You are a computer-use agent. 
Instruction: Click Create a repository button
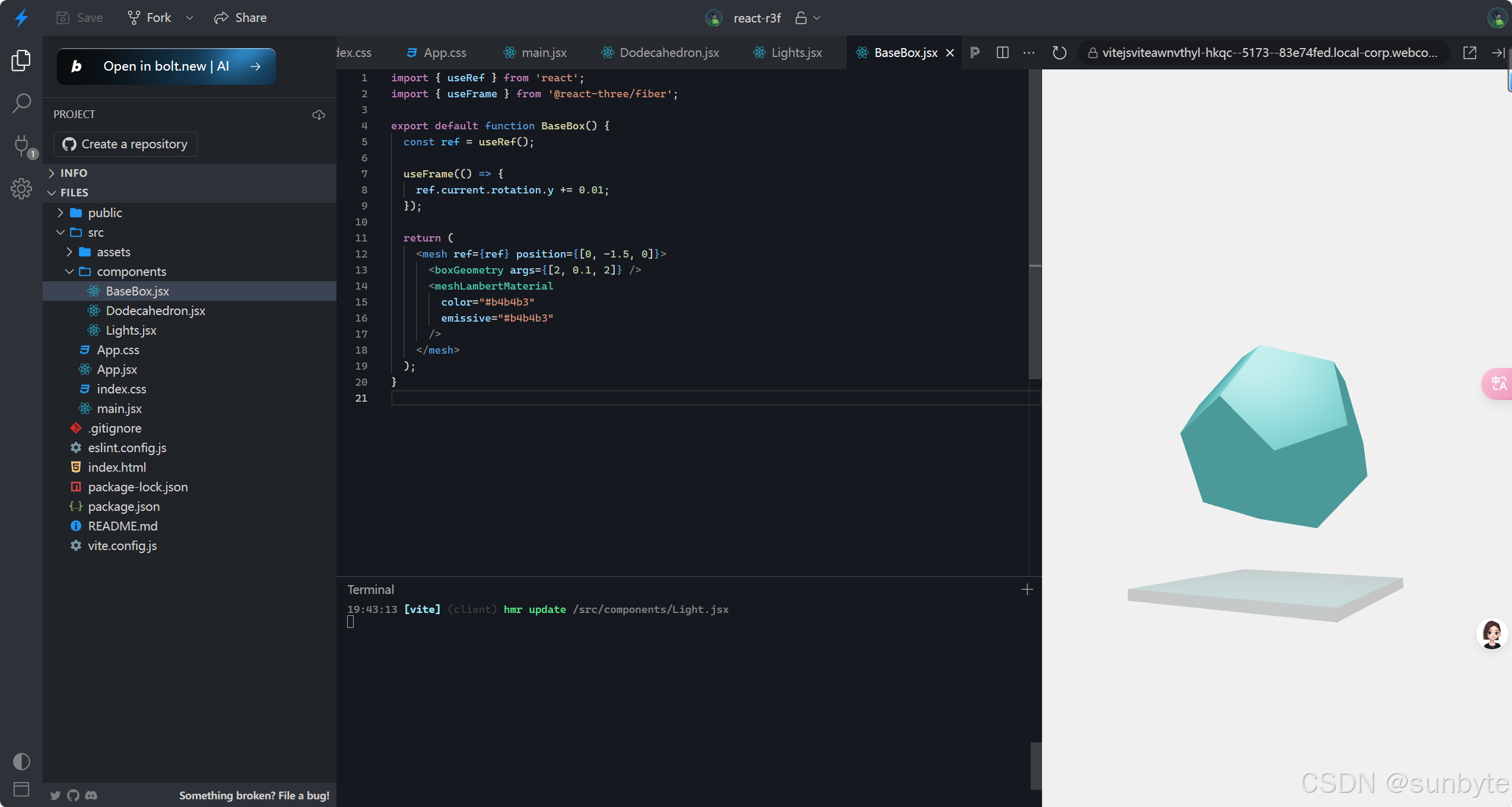[x=125, y=144]
